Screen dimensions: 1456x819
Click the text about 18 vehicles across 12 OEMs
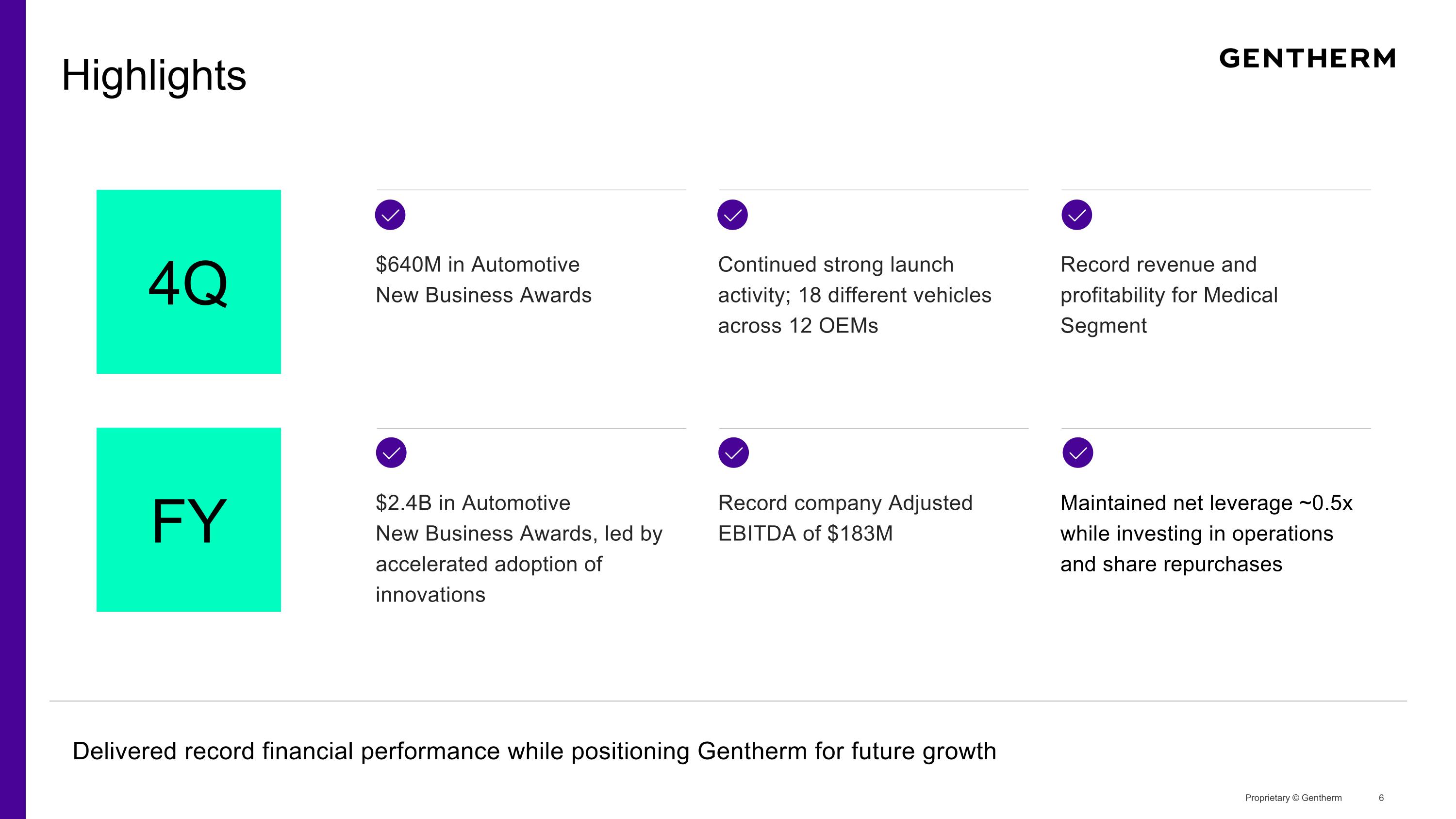854,295
